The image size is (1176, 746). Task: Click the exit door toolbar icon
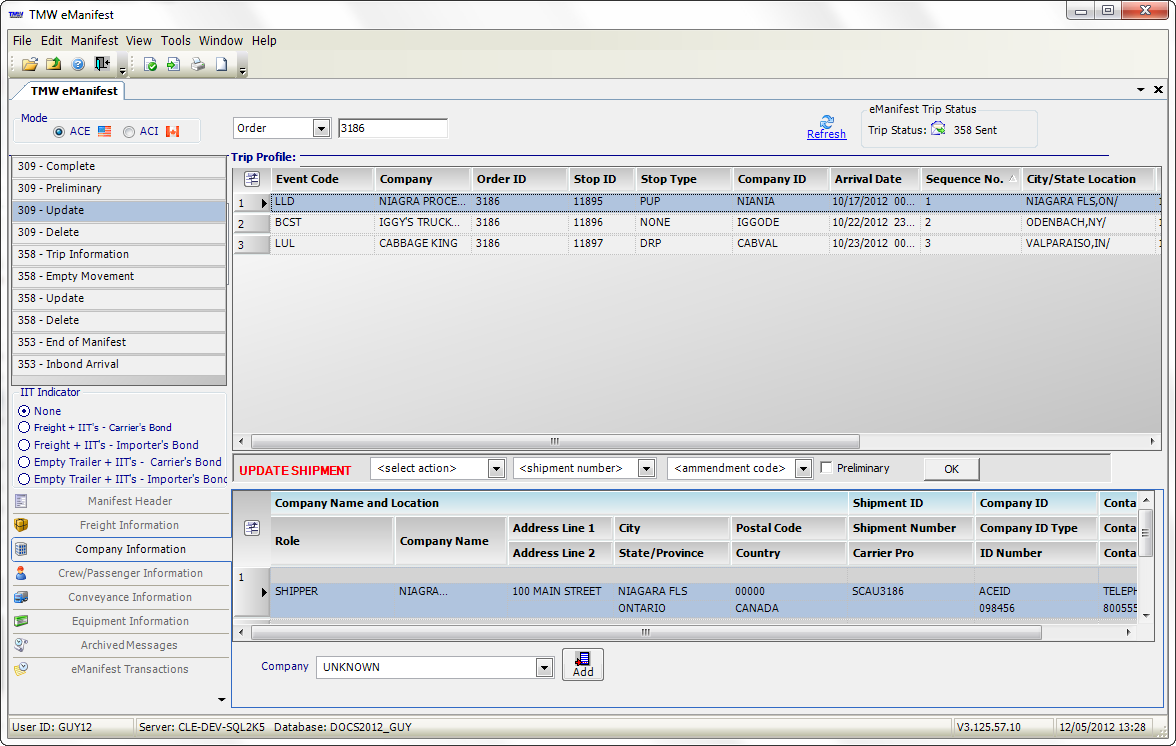pos(101,65)
